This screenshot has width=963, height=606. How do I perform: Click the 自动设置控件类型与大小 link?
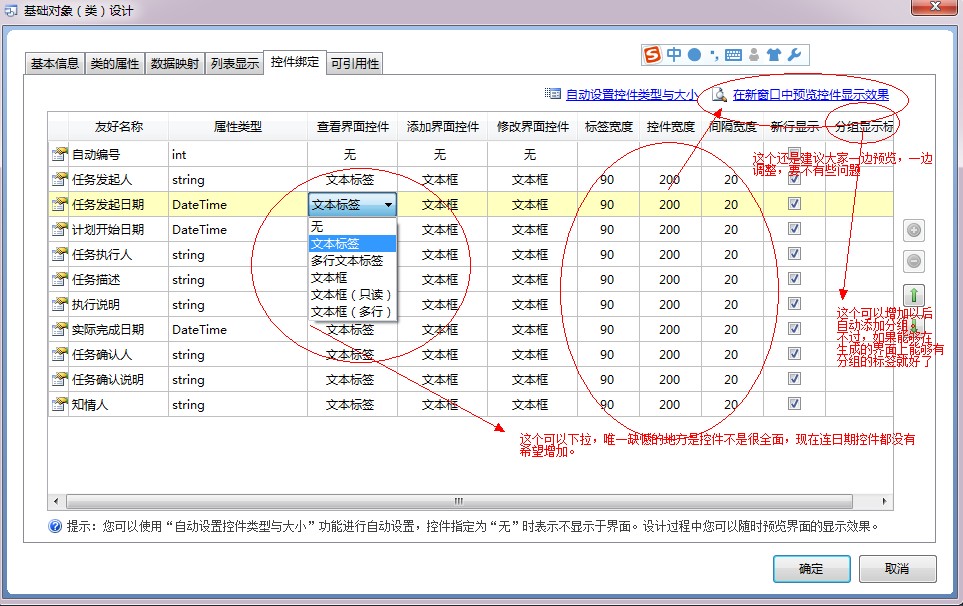(x=631, y=95)
